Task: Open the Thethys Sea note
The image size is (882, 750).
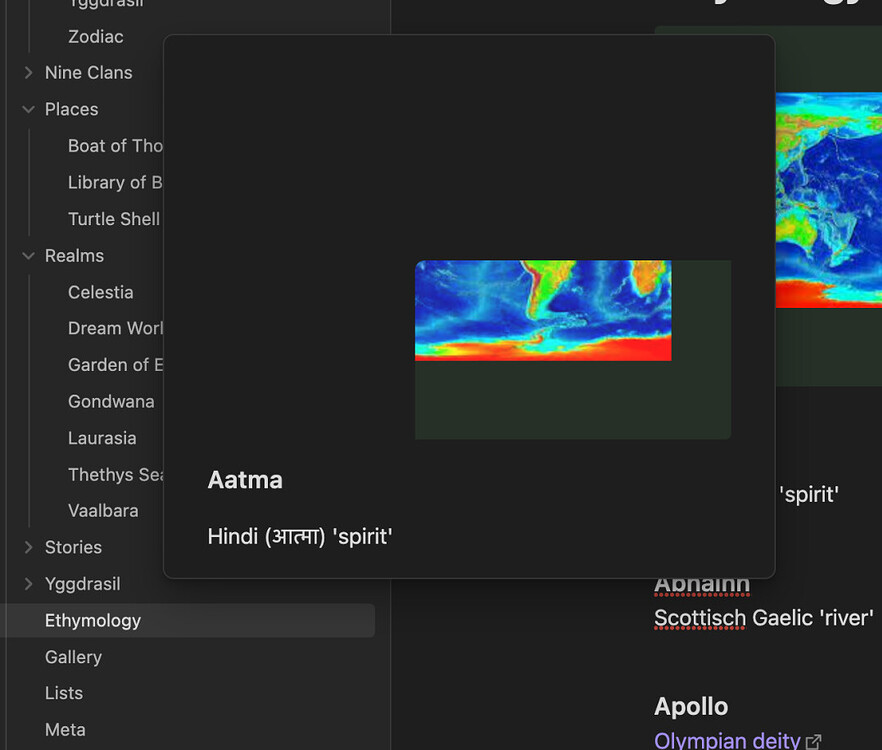Action: click(x=115, y=474)
